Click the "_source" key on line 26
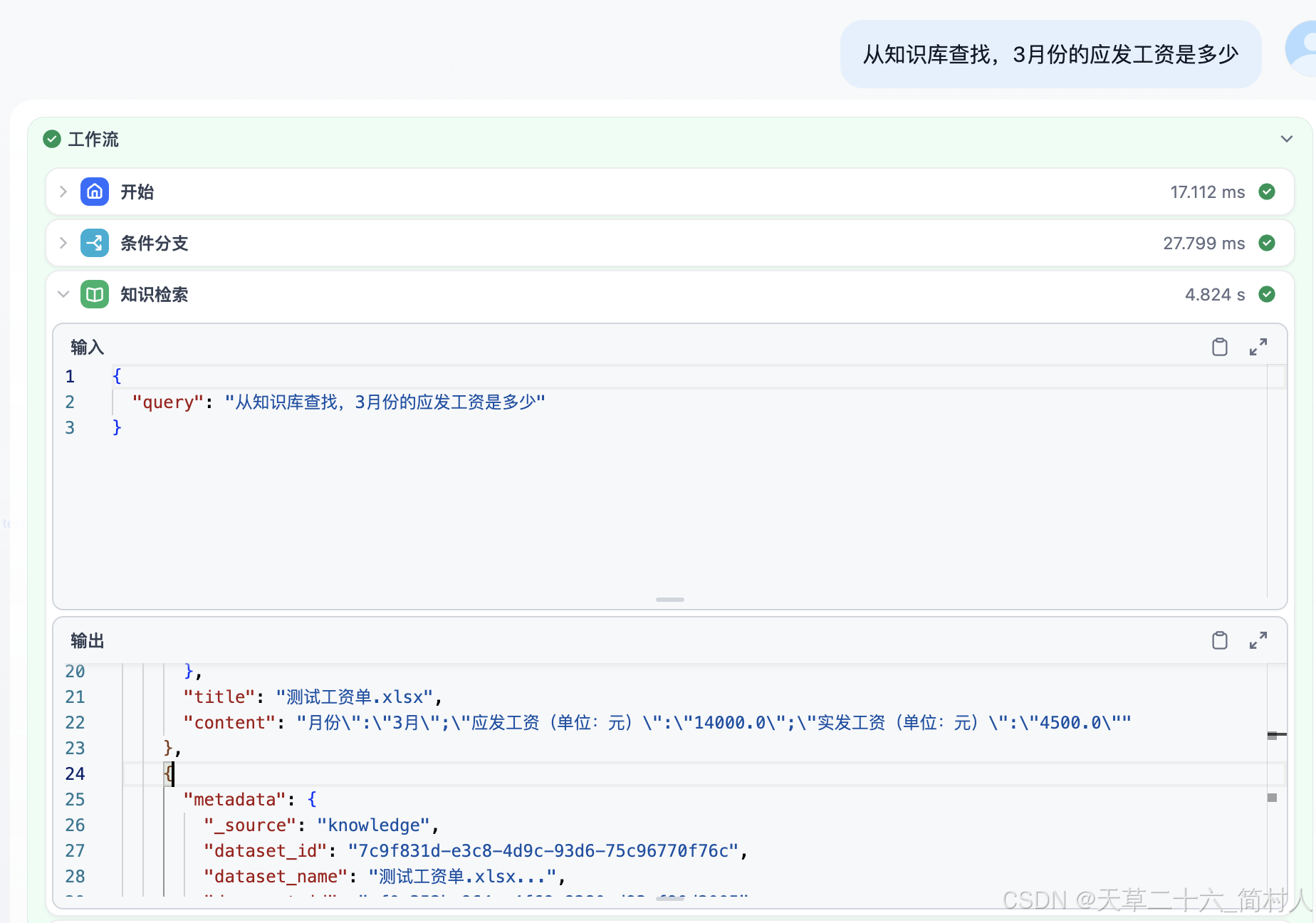Image resolution: width=1316 pixels, height=923 pixels. pyautogui.click(x=250, y=825)
